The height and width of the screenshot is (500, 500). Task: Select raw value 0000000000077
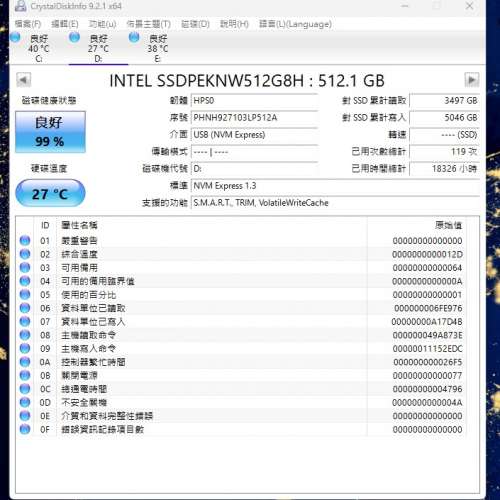pos(428,376)
